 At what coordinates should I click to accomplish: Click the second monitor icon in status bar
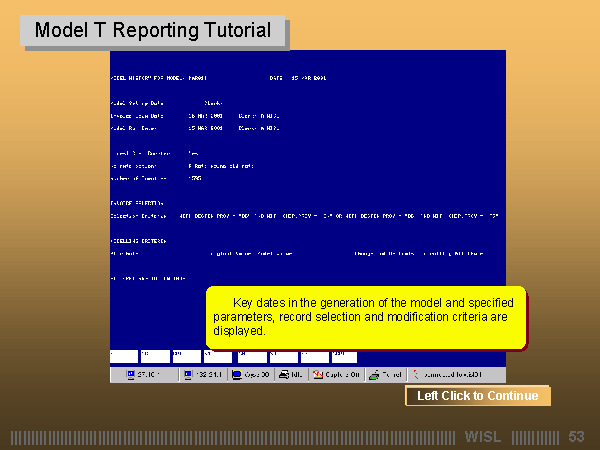pyautogui.click(x=186, y=375)
